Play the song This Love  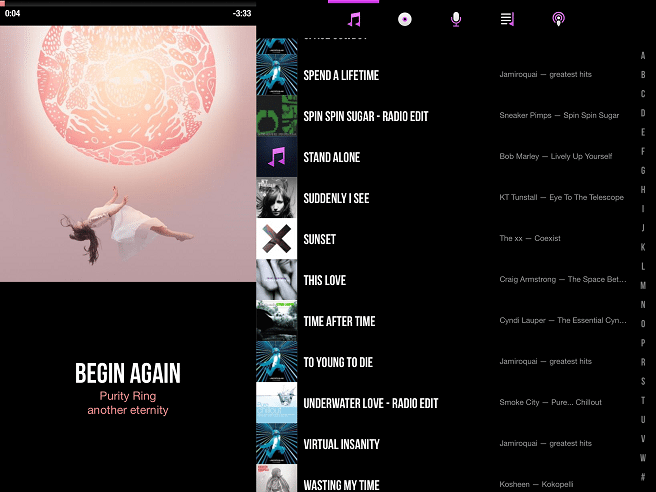pyautogui.click(x=444, y=280)
